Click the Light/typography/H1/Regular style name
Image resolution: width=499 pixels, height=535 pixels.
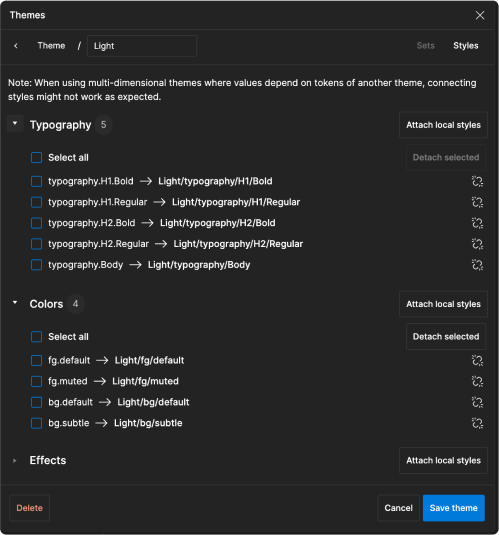coord(236,202)
